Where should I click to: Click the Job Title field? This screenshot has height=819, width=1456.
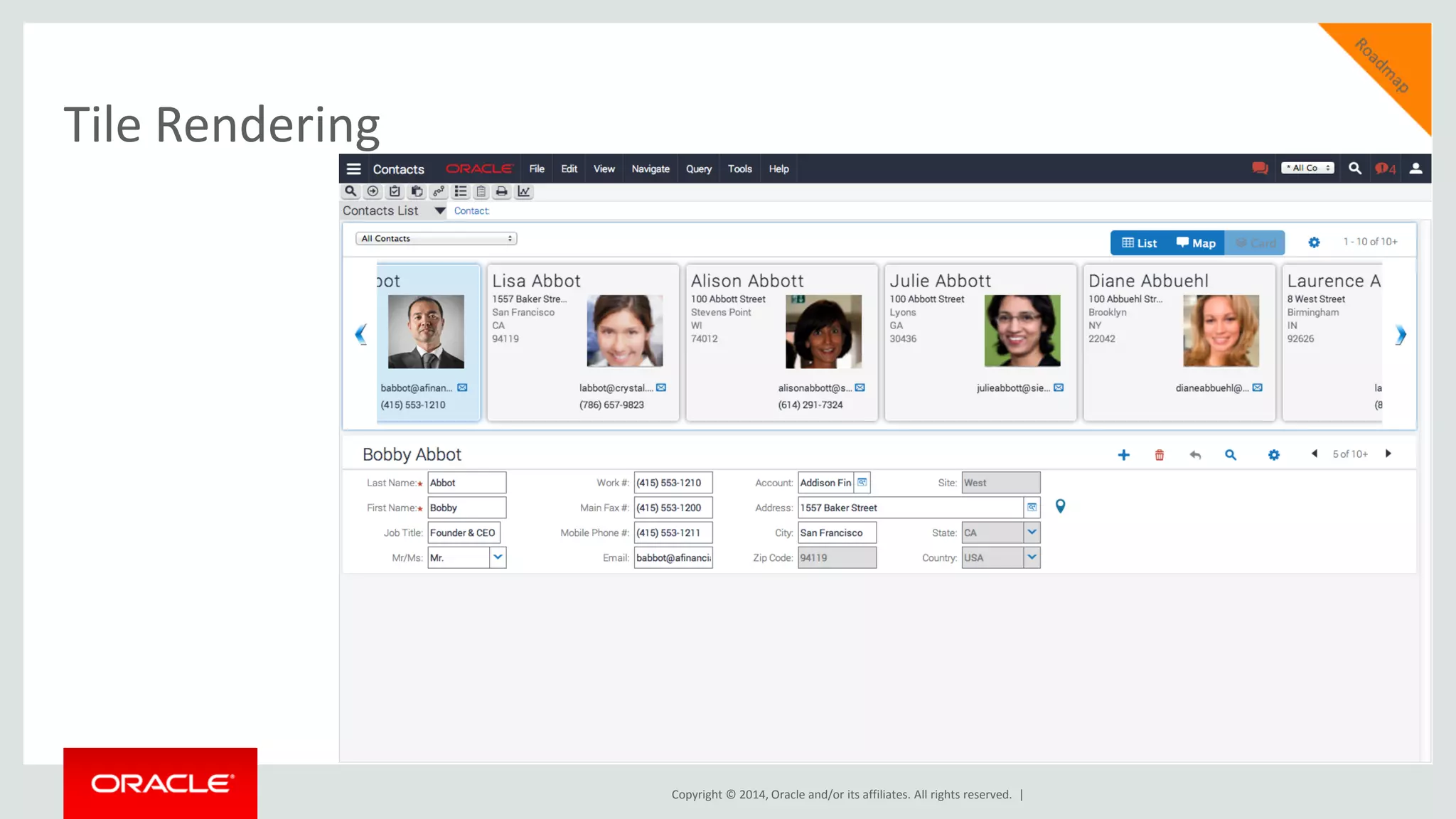tap(464, 532)
